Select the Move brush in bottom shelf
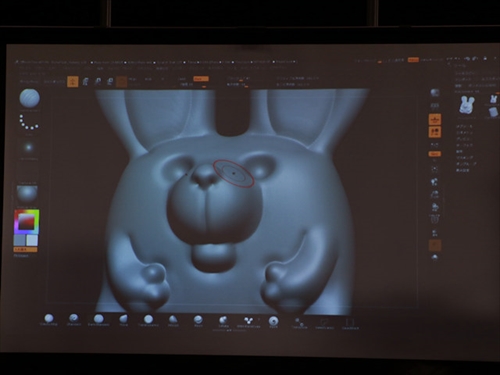Screen dimensions: 500x375 click(x=198, y=320)
